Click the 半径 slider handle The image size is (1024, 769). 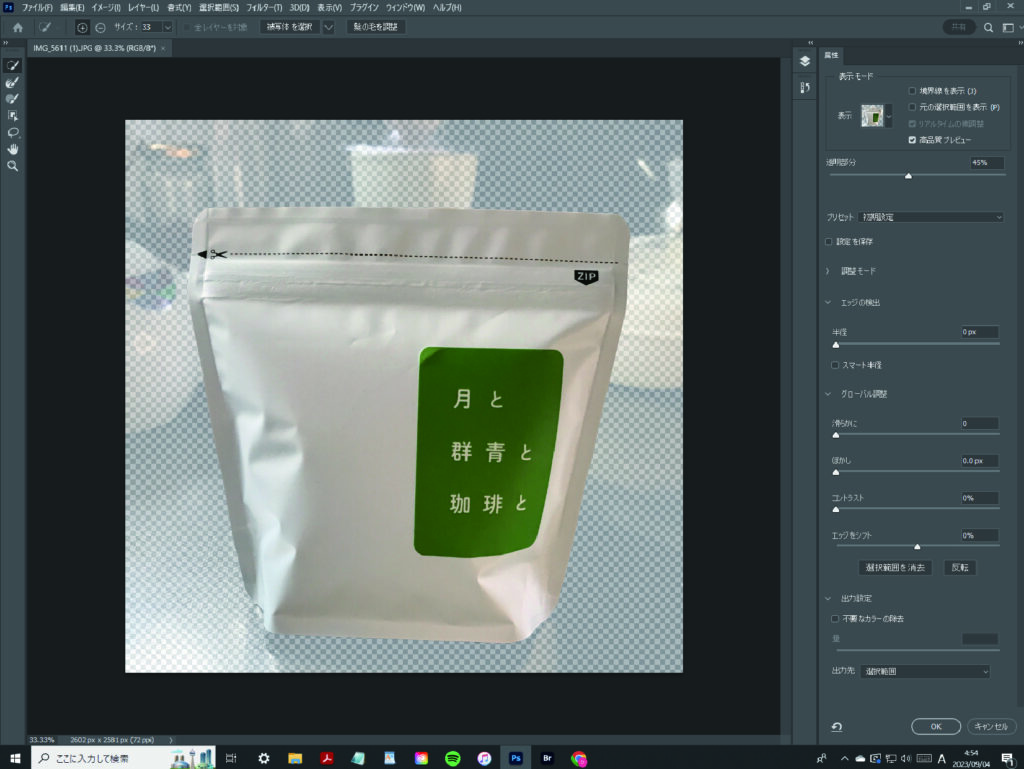[x=836, y=345]
